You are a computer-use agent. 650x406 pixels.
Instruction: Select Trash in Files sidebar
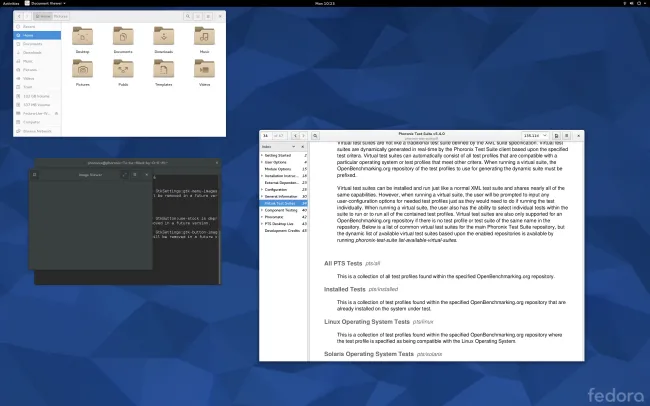pyautogui.click(x=37, y=87)
